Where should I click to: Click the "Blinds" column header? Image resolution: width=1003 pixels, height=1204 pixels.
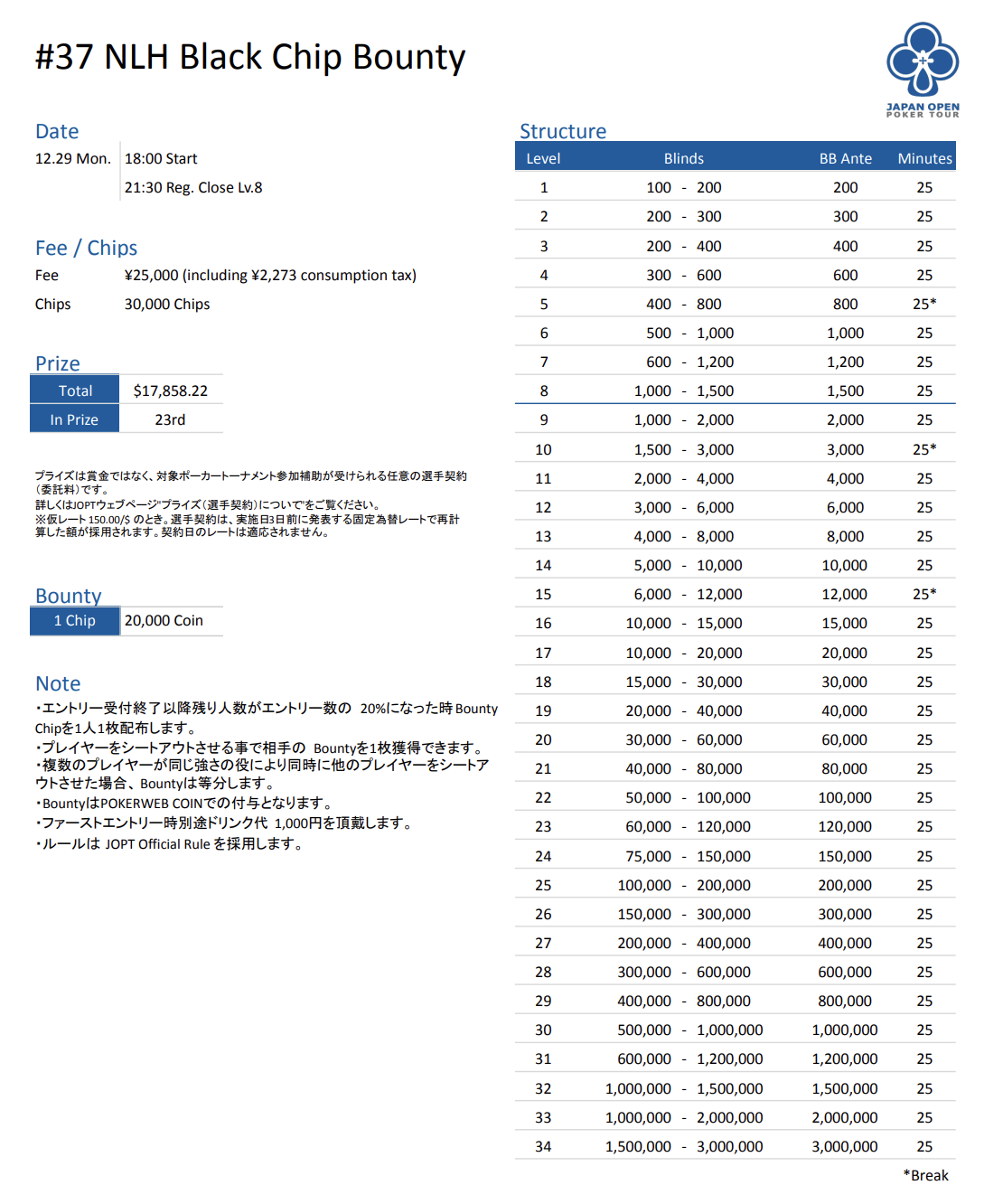[683, 158]
